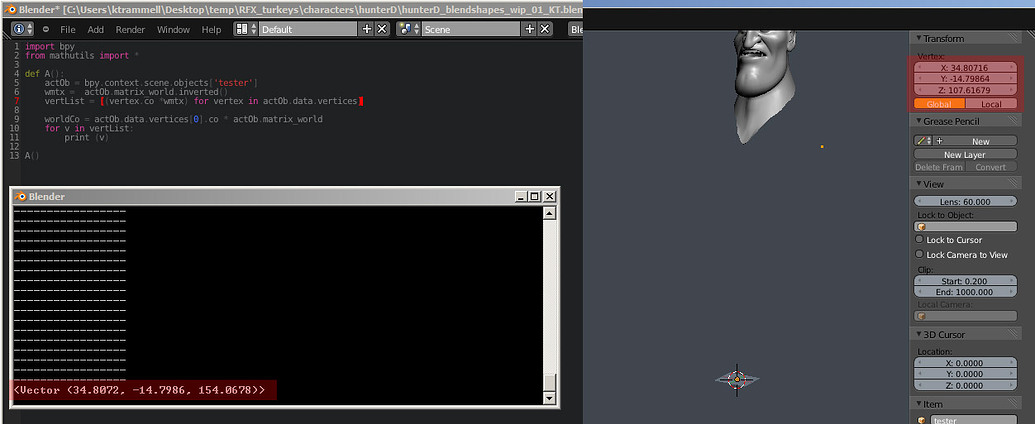The height and width of the screenshot is (424, 1035).
Task: Collapse the 3D Cursor panel
Action: pyautogui.click(x=919, y=334)
